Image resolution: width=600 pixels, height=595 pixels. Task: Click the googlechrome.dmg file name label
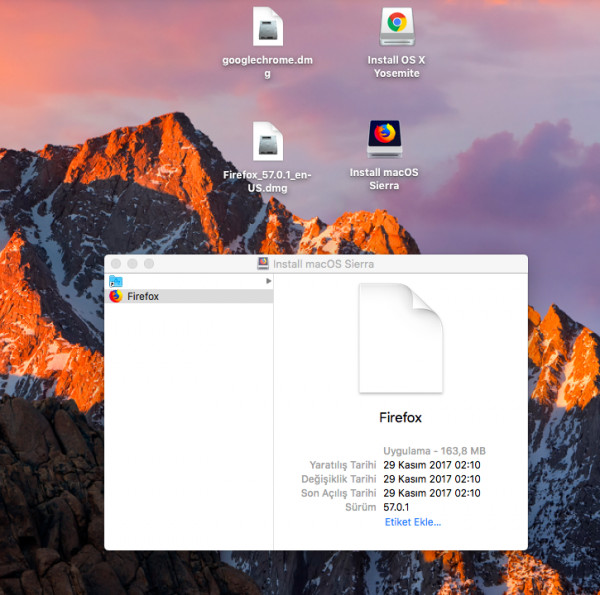click(267, 67)
